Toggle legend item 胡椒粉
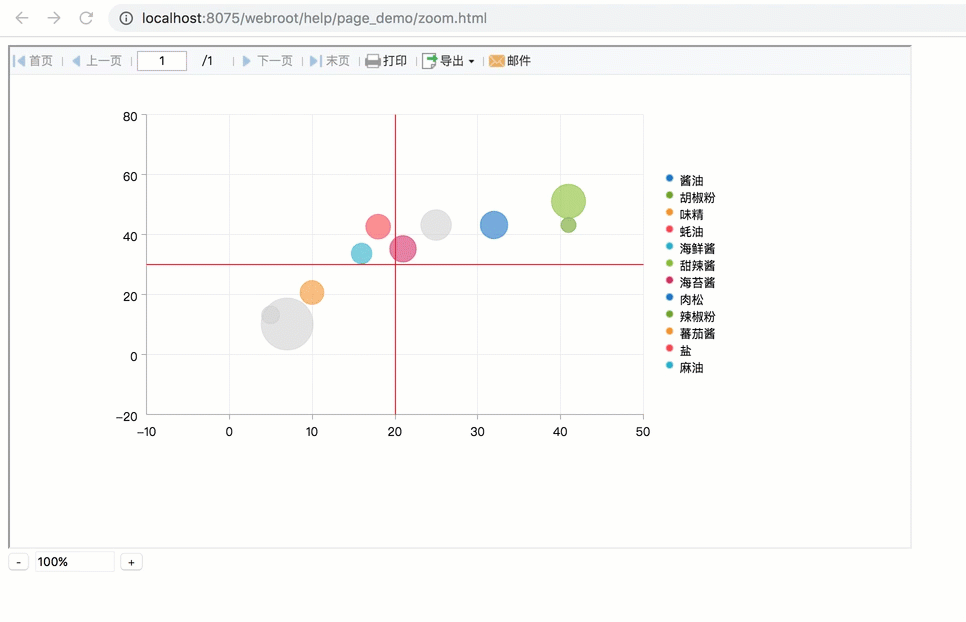The image size is (966, 622). pos(691,198)
